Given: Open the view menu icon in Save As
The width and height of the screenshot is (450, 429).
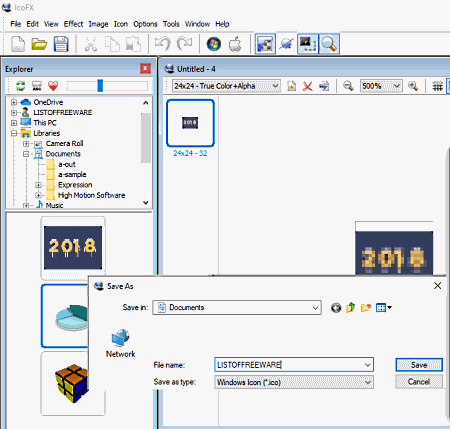Looking at the screenshot, I should click(x=383, y=307).
